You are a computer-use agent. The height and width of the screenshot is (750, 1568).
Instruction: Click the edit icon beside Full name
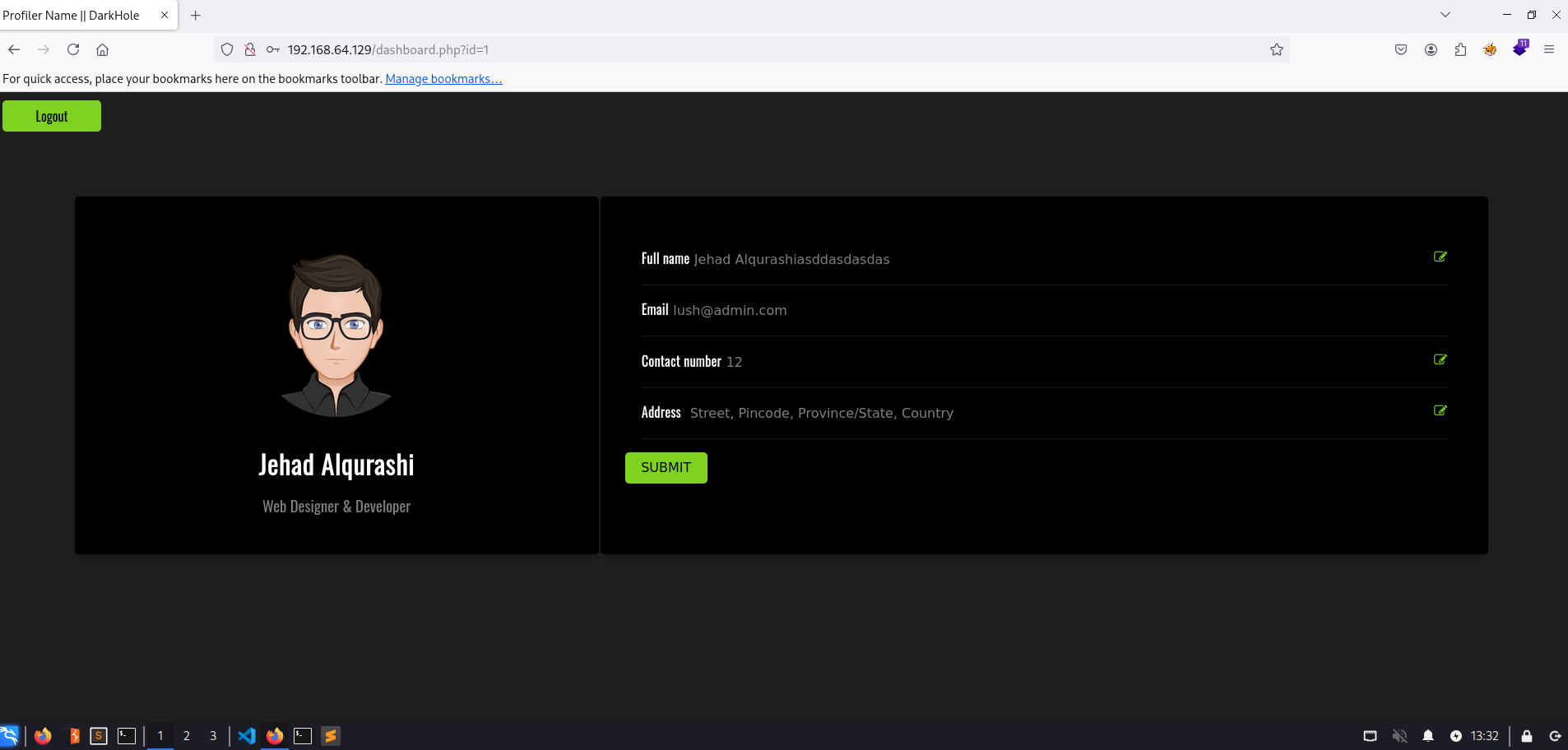(1440, 257)
